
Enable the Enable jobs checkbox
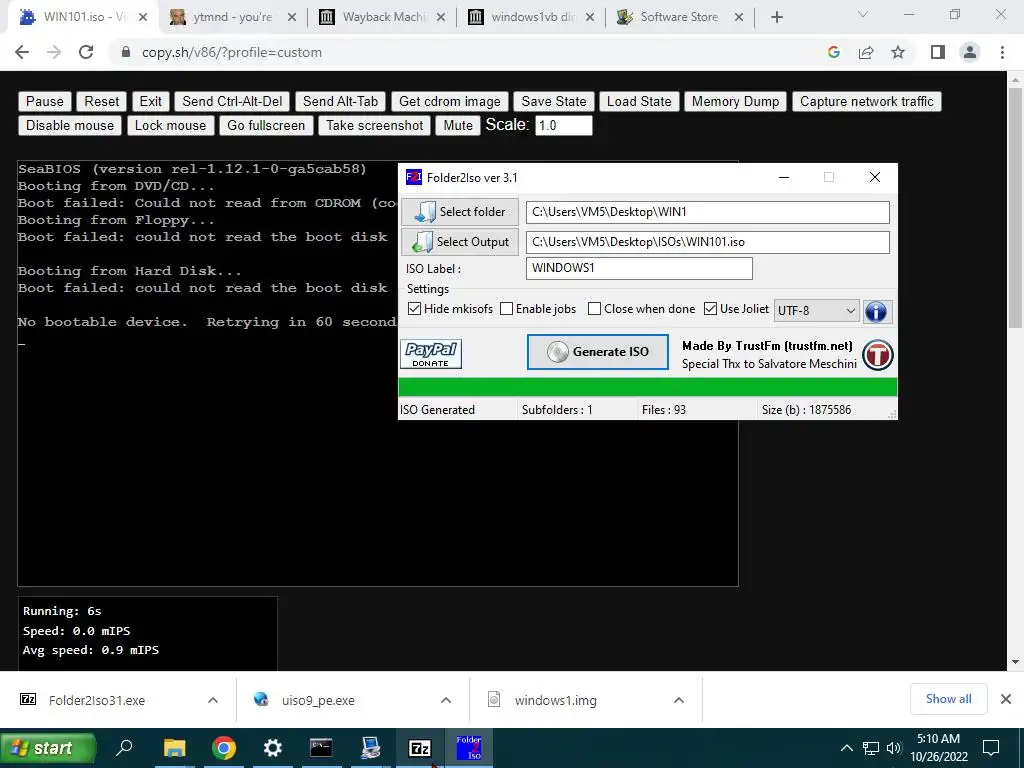[x=506, y=309]
